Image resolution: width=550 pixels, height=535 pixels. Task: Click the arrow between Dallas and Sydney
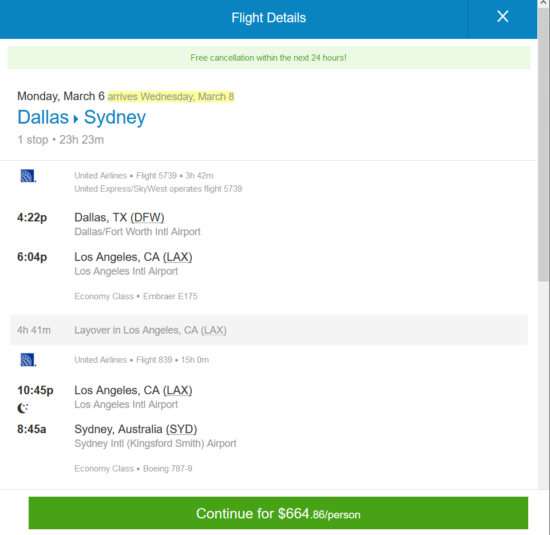(x=76, y=119)
